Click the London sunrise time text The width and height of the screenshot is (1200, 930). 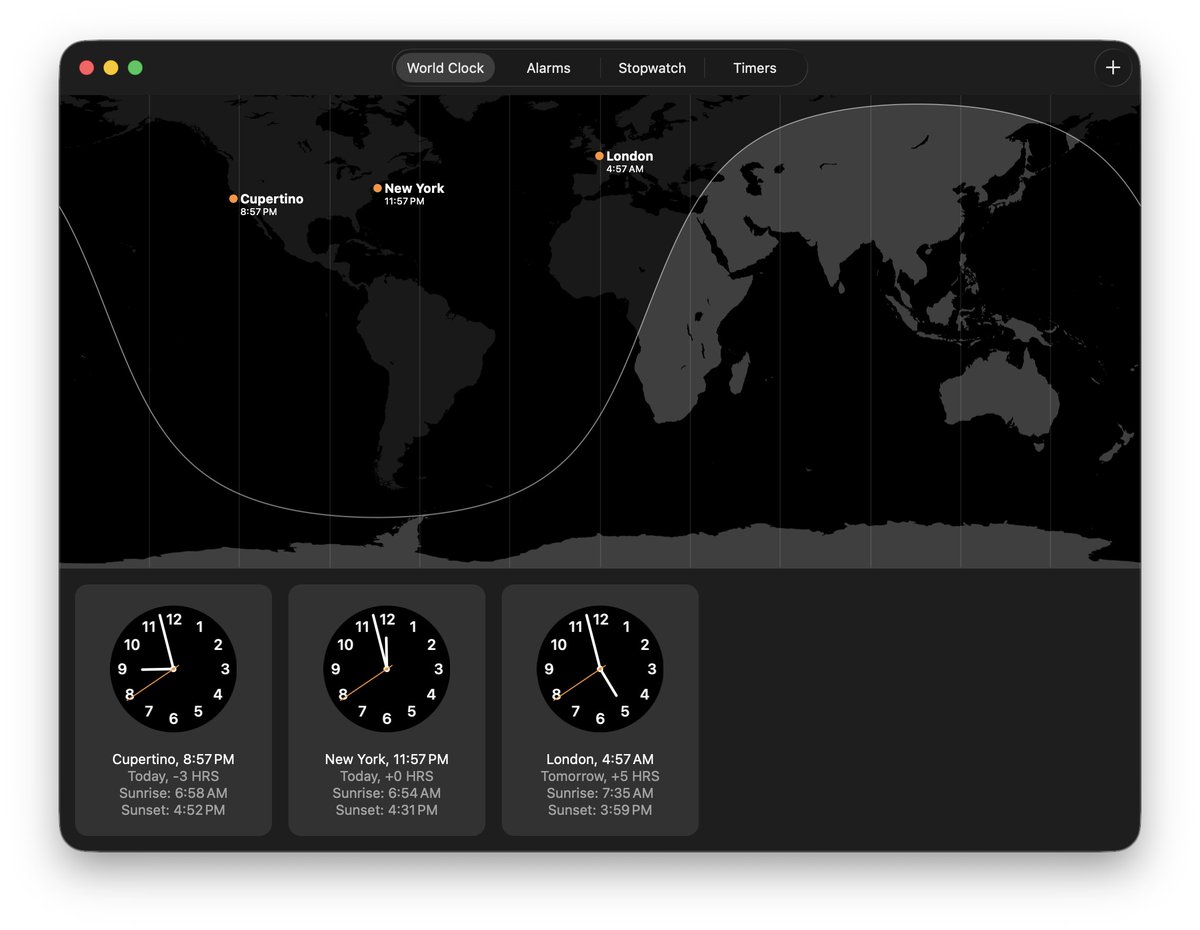[600, 793]
